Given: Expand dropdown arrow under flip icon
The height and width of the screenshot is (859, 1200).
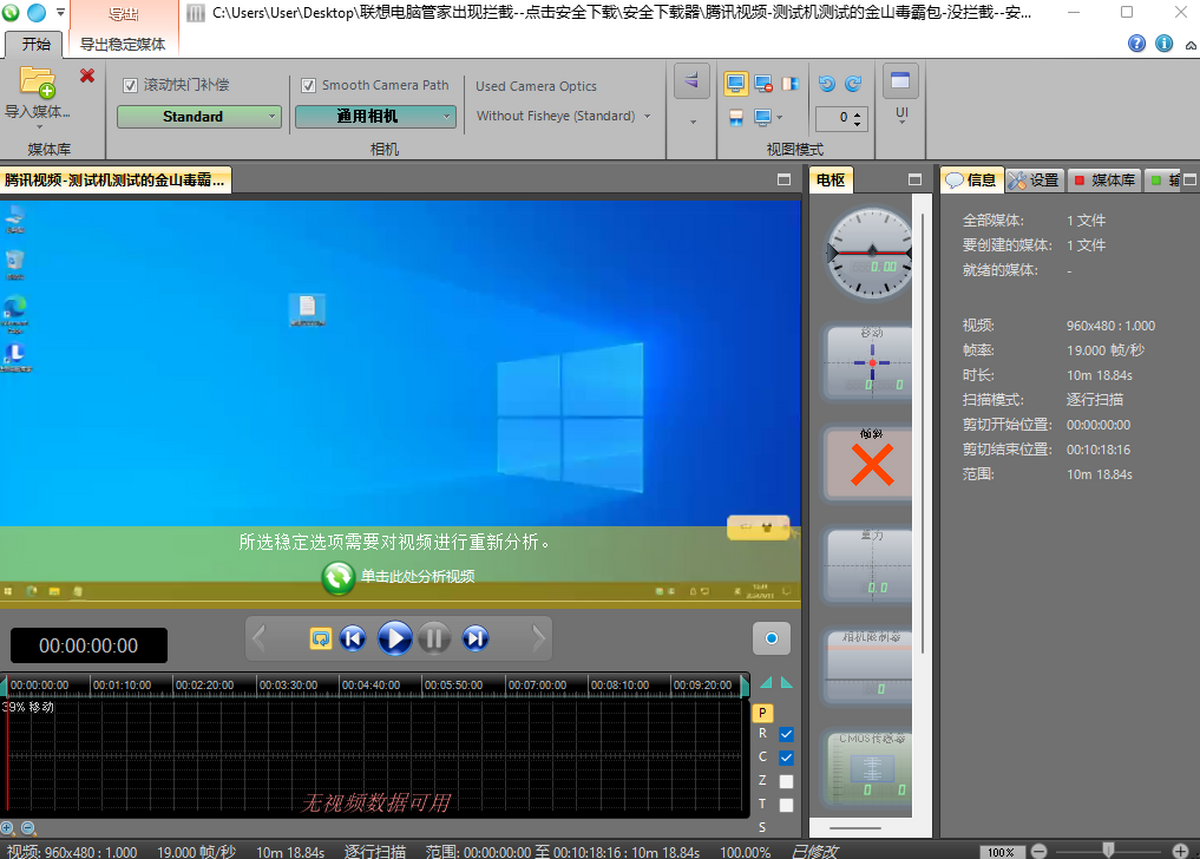Looking at the screenshot, I should pyautogui.click(x=692, y=122).
